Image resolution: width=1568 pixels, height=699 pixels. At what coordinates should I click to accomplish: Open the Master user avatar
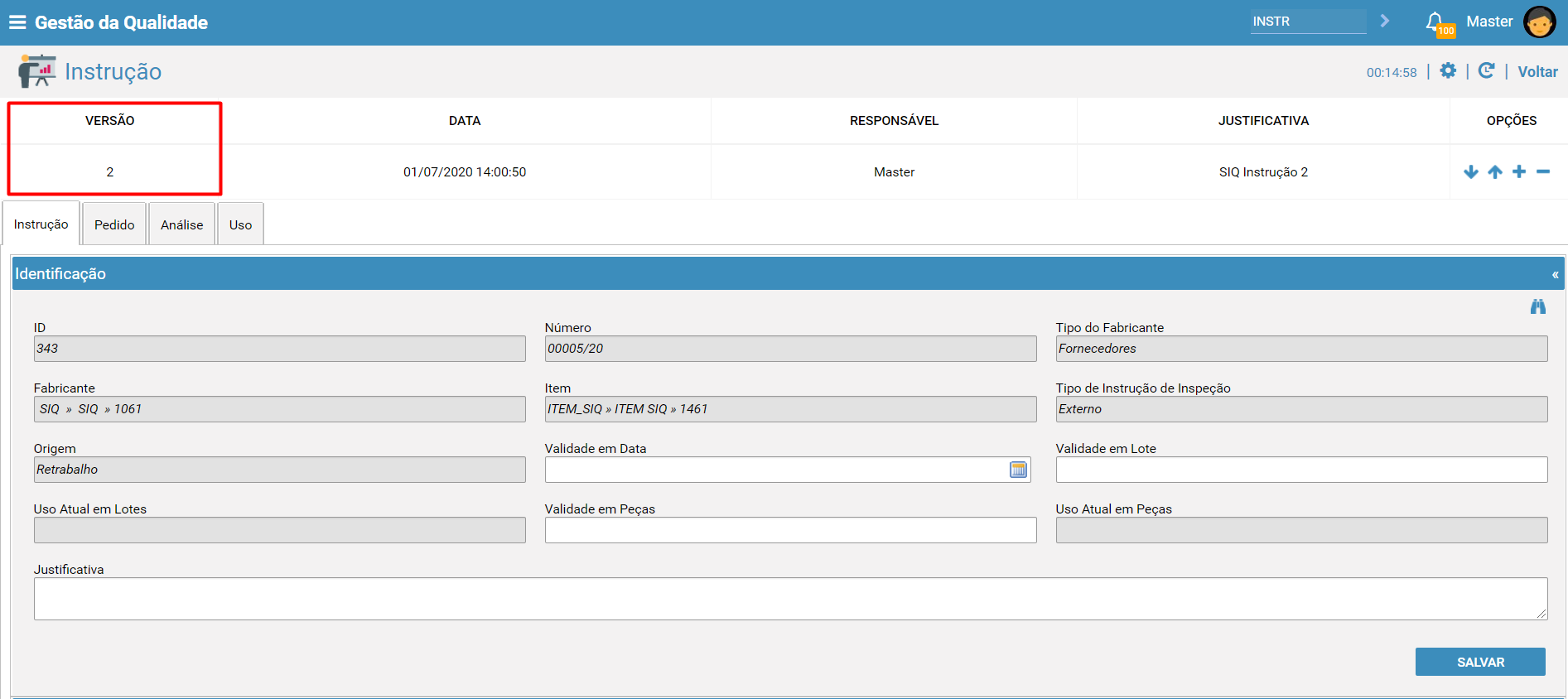1539,22
